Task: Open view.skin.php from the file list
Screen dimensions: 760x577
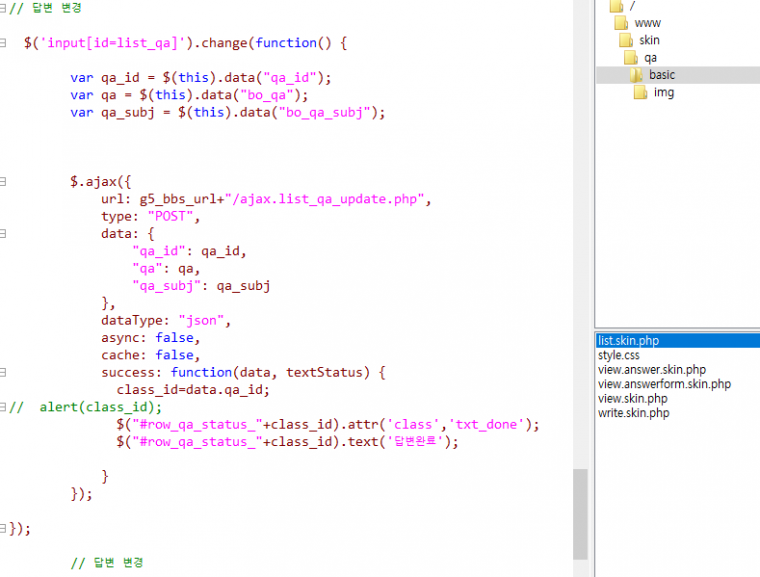Action: click(x=630, y=398)
